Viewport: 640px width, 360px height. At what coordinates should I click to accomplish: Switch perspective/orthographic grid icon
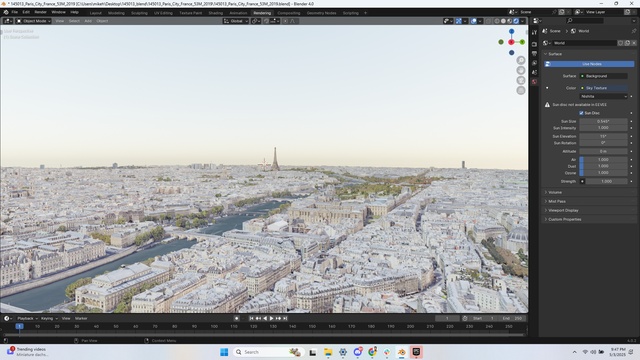point(521,90)
